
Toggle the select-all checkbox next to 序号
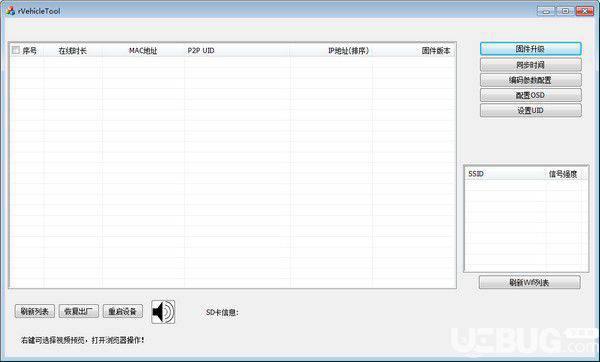(x=16, y=50)
